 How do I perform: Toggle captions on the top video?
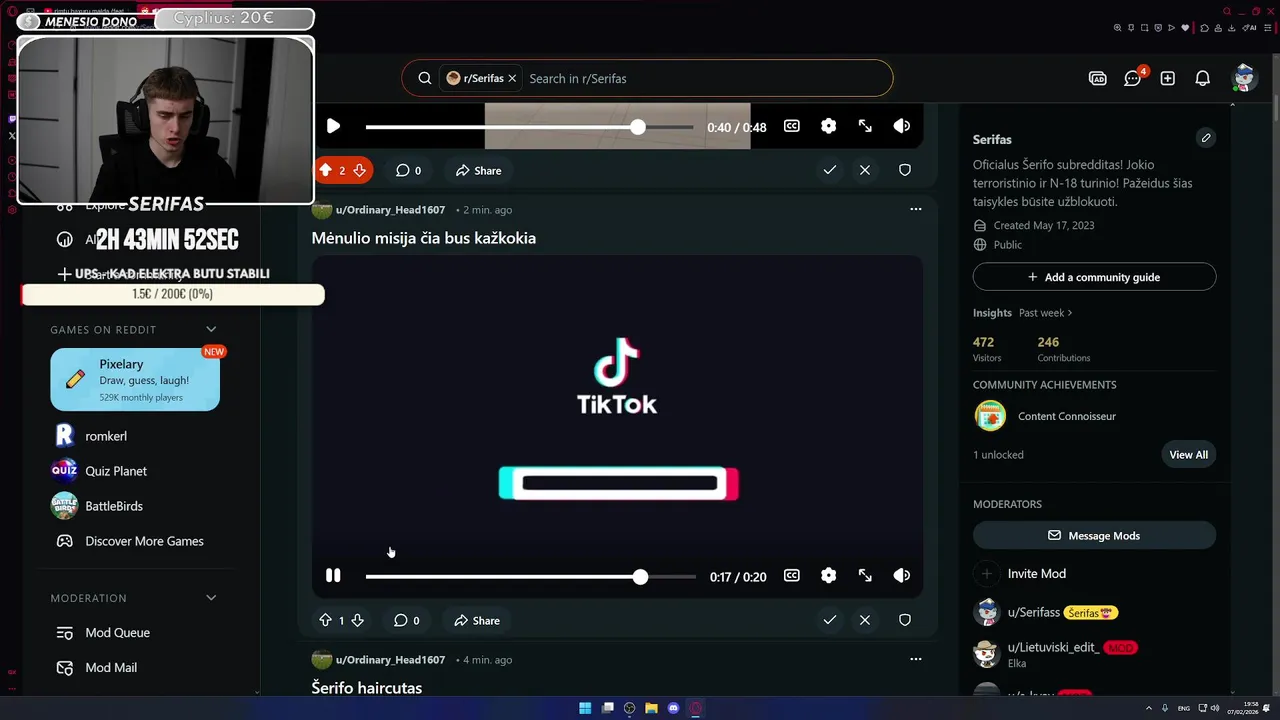[x=791, y=126]
